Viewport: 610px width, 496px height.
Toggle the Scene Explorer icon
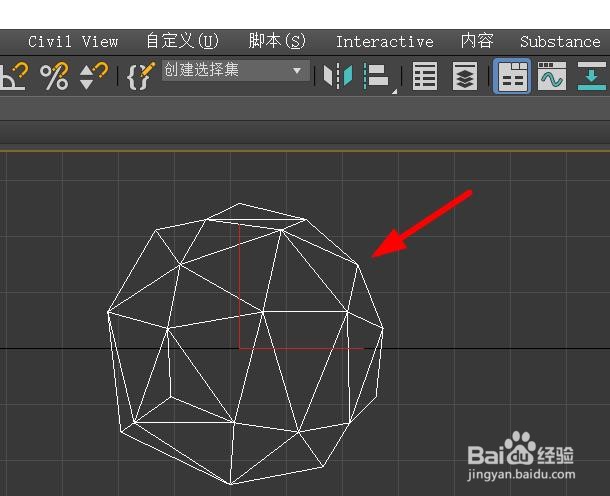pyautogui.click(x=424, y=76)
